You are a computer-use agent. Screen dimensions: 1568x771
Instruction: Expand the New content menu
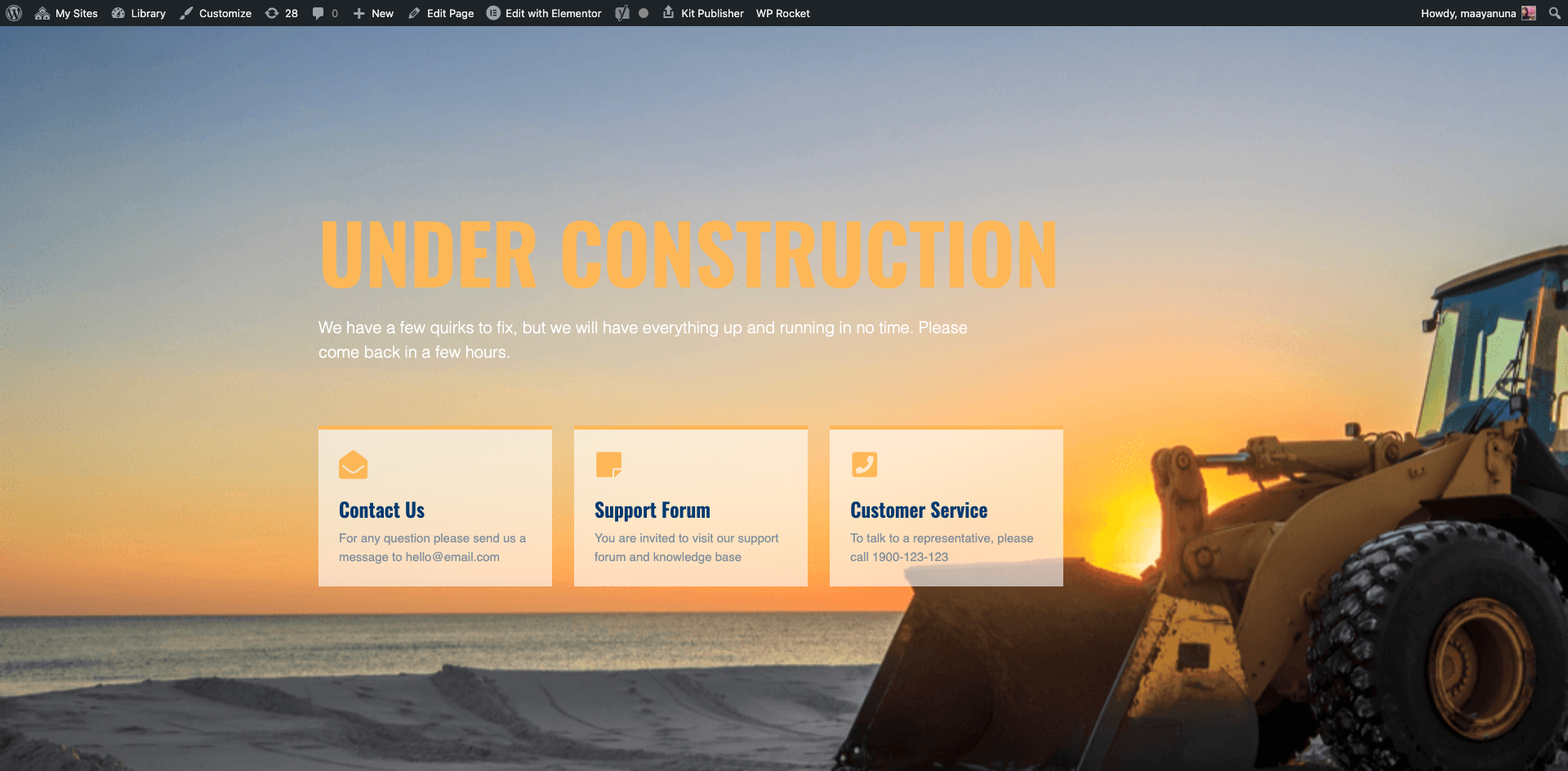coord(373,13)
